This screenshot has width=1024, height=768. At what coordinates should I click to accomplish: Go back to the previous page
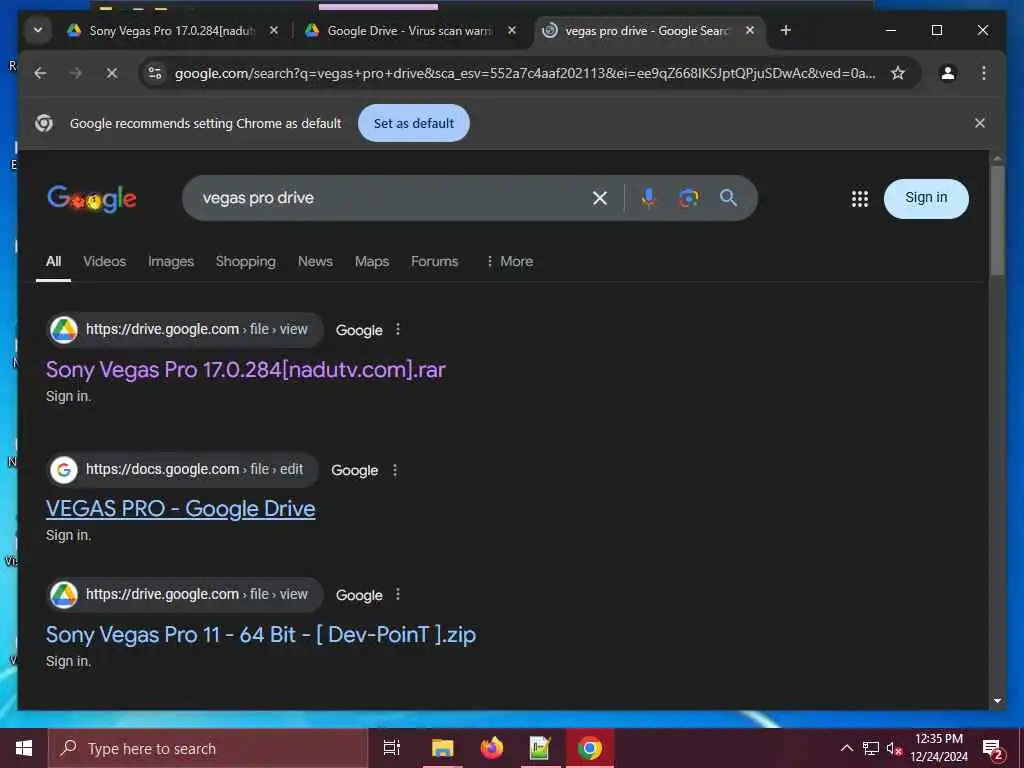coord(40,73)
